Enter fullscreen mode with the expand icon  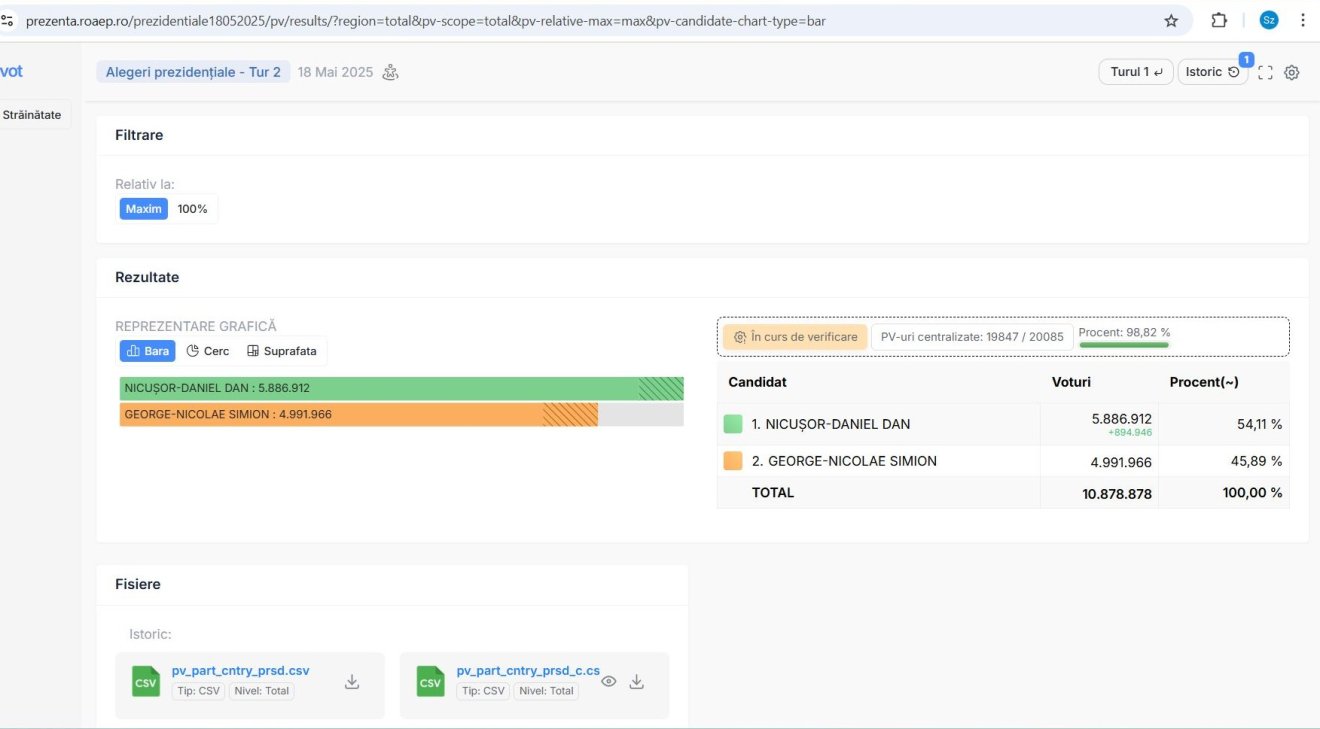tap(1265, 72)
